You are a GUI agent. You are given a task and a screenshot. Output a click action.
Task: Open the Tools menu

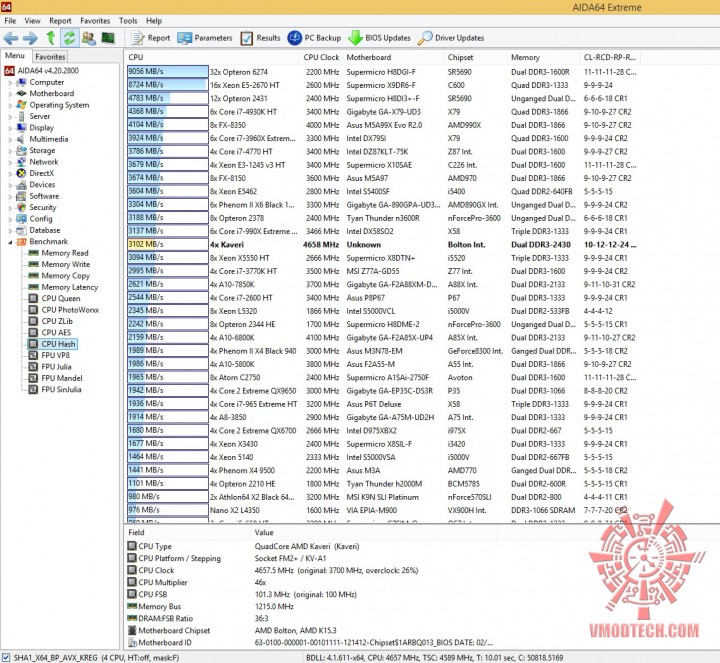(128, 21)
